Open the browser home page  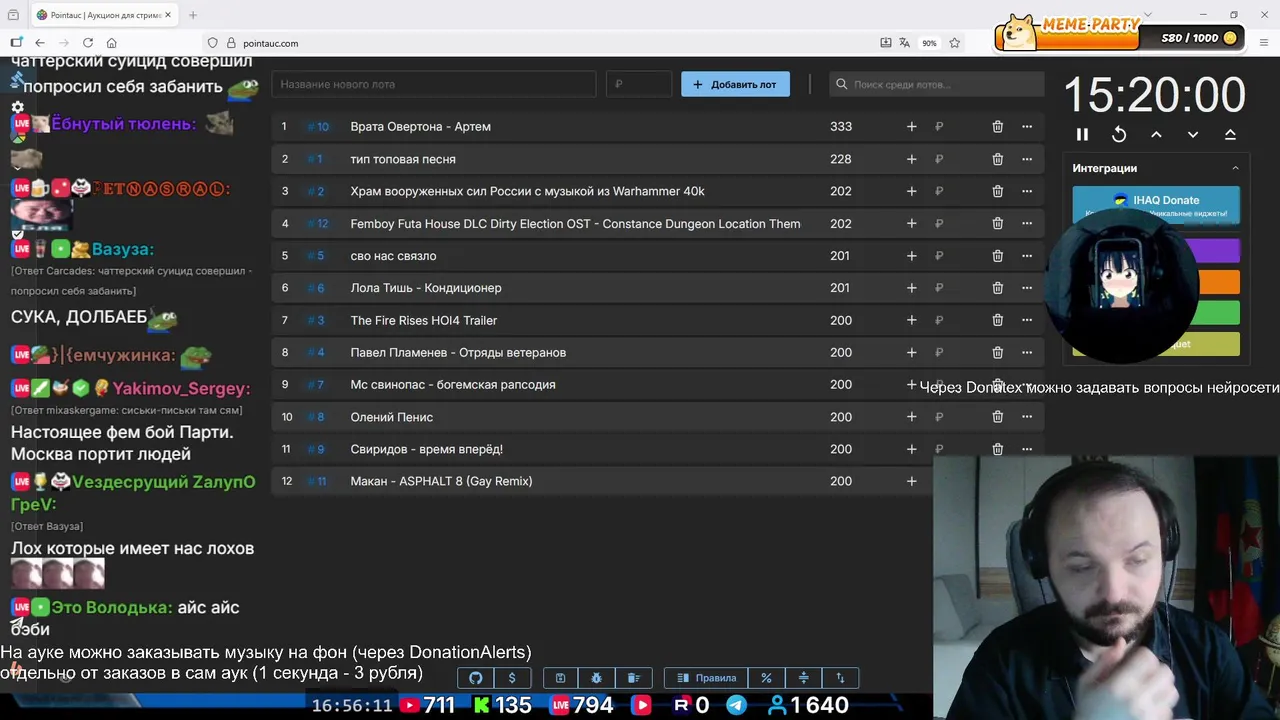(112, 43)
